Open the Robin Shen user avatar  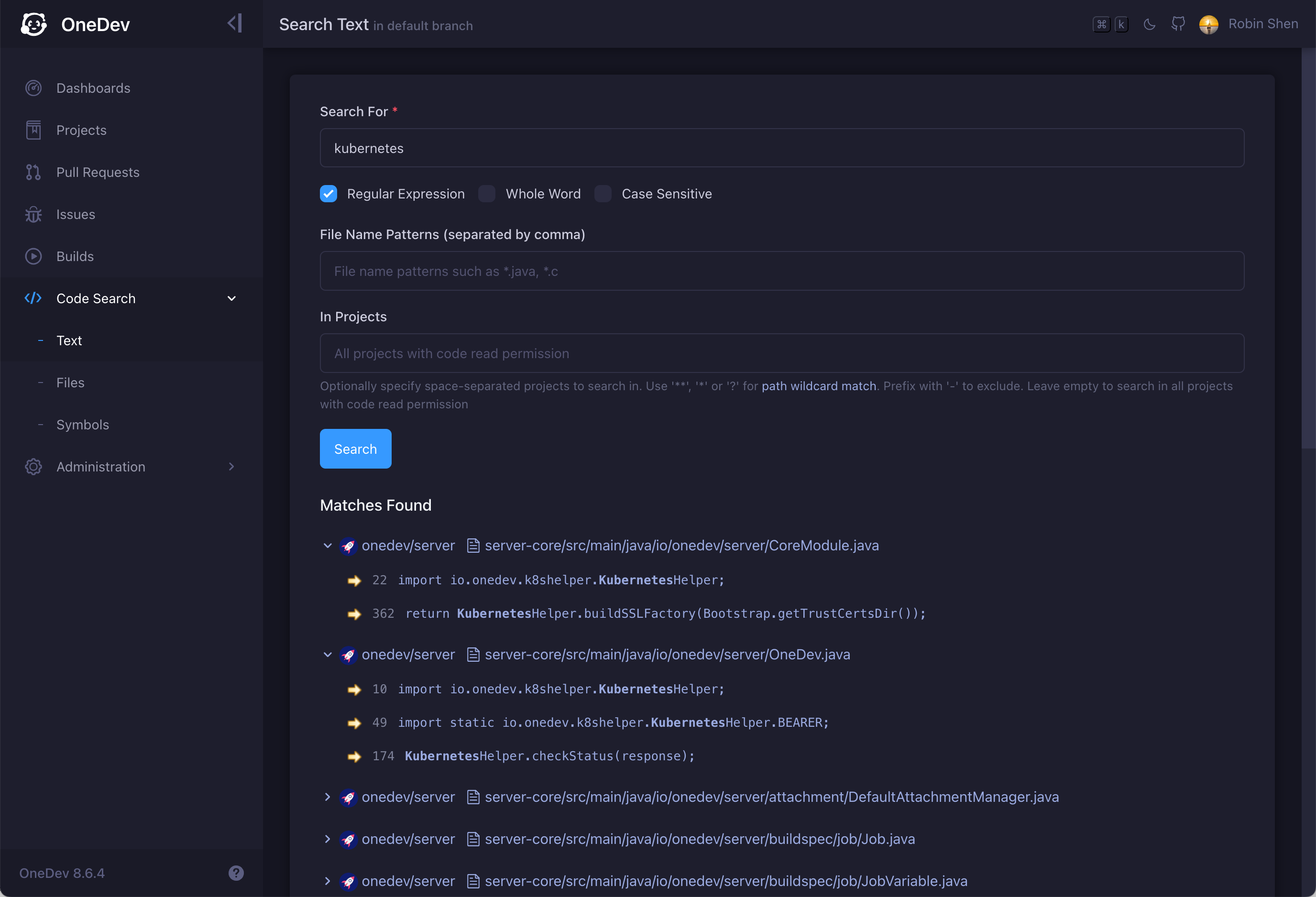[x=1208, y=24]
